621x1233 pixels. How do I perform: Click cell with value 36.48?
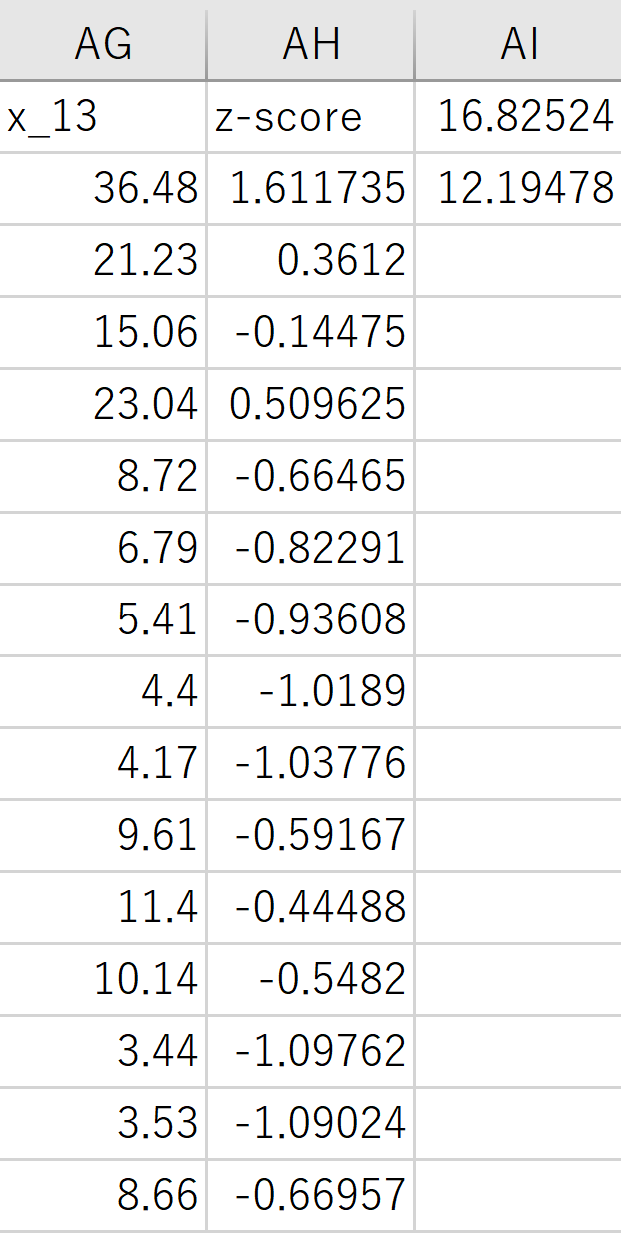[103, 188]
